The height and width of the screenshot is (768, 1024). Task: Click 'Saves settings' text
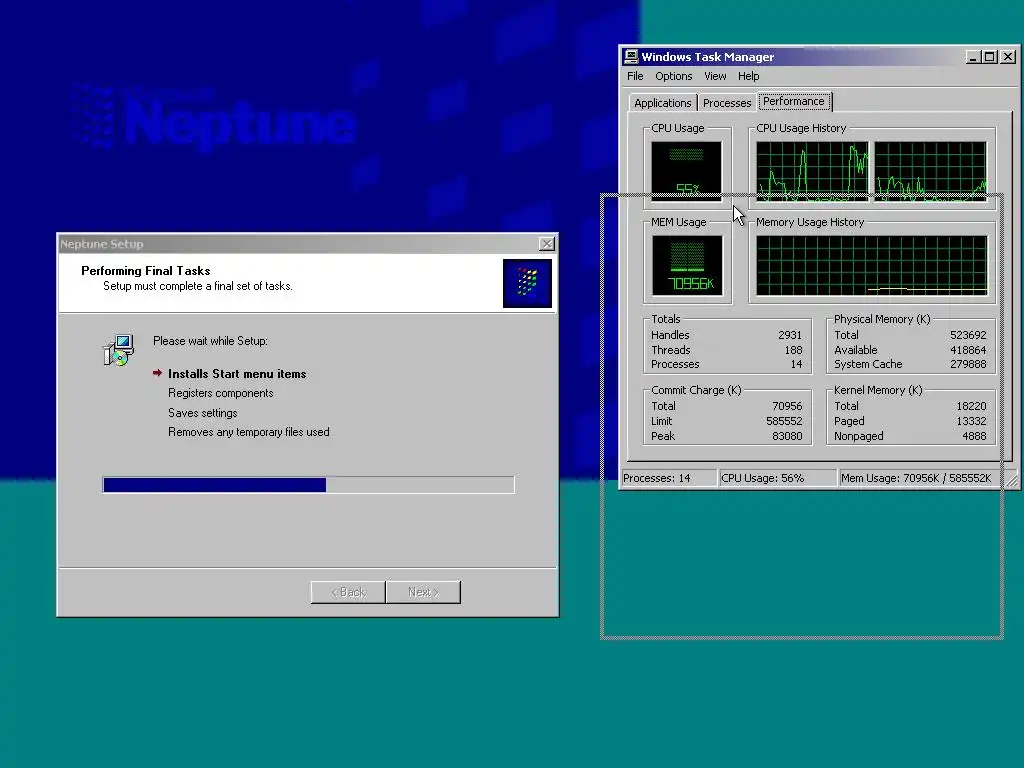pyautogui.click(x=202, y=413)
